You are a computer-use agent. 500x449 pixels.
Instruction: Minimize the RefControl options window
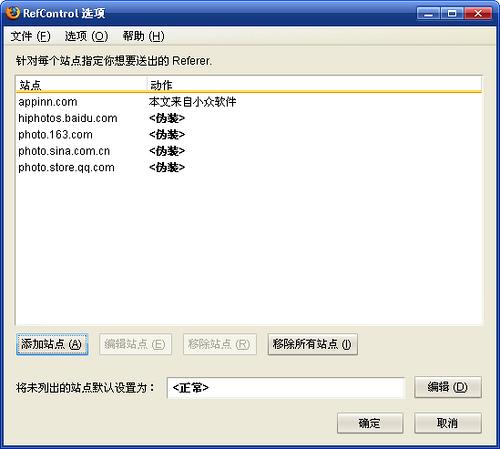coord(428,13)
